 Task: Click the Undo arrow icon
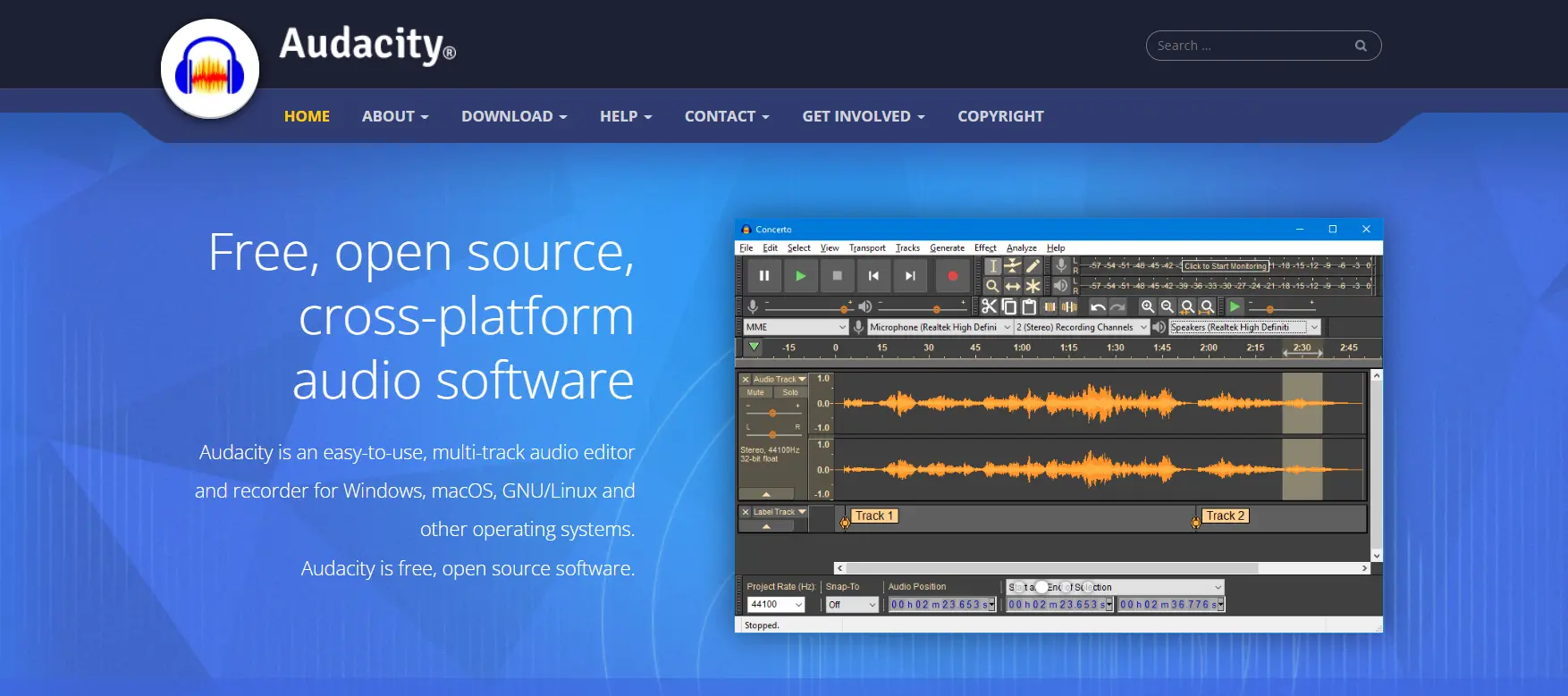click(x=1098, y=306)
